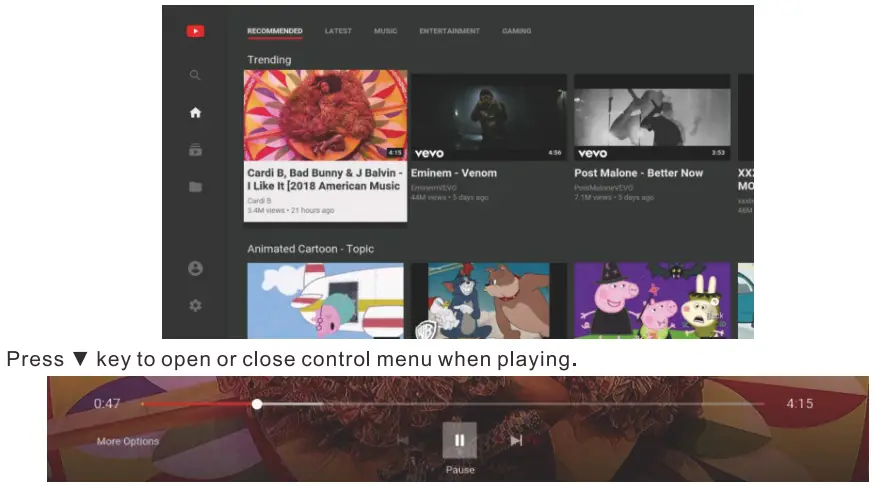Pause the playing video
This screenshot has width=873, height=486.
point(459,440)
